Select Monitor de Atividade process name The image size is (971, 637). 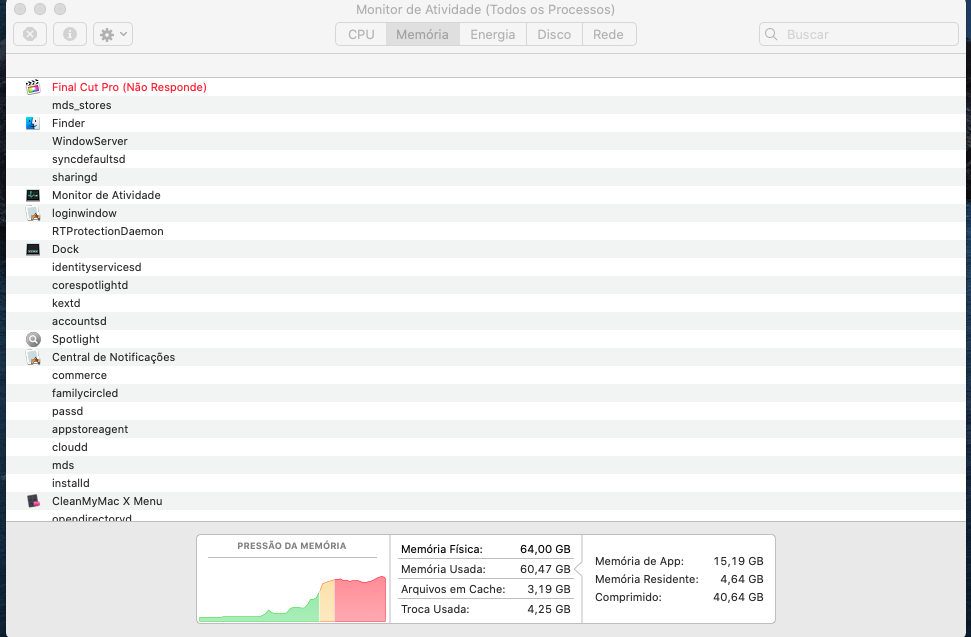tap(106, 195)
